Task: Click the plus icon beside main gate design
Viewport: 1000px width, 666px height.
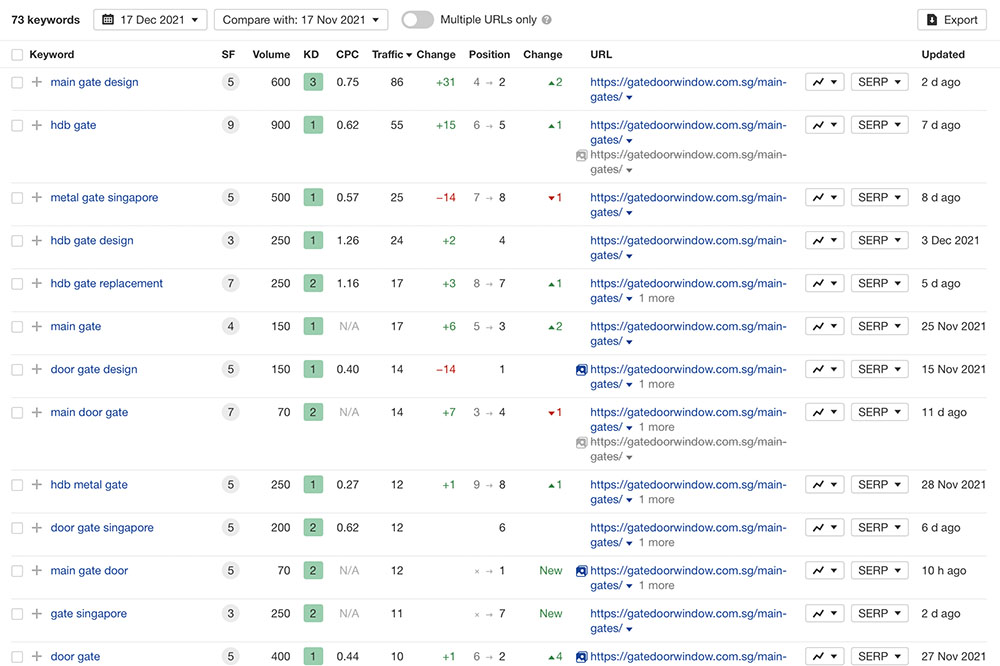Action: point(37,82)
